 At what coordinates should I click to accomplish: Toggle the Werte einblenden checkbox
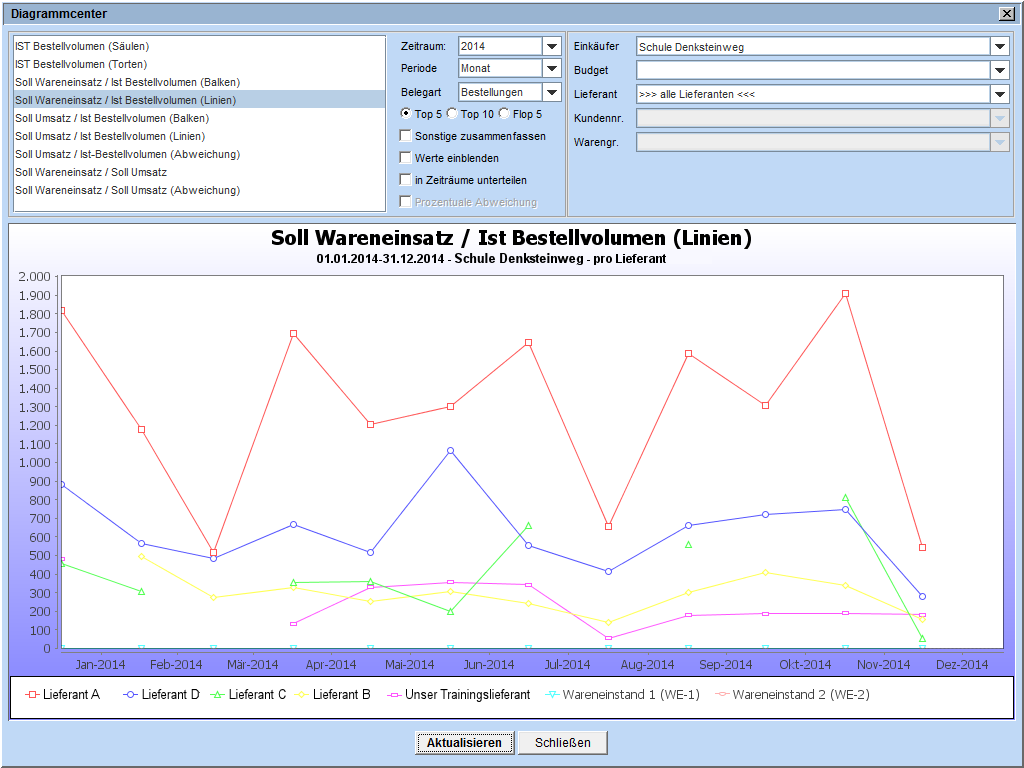tap(405, 158)
